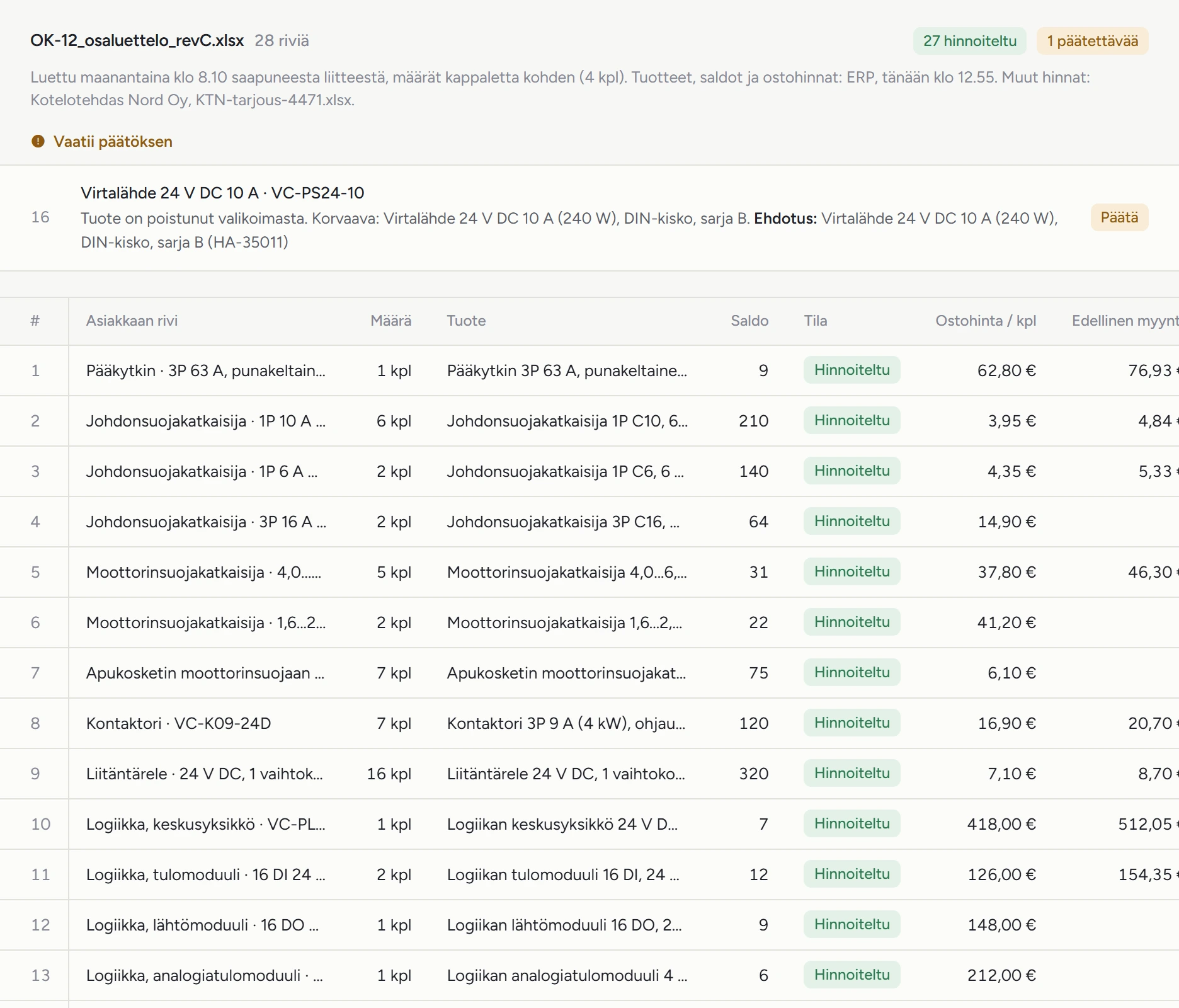Click the 27 hinnoiteltu badge

(970, 41)
